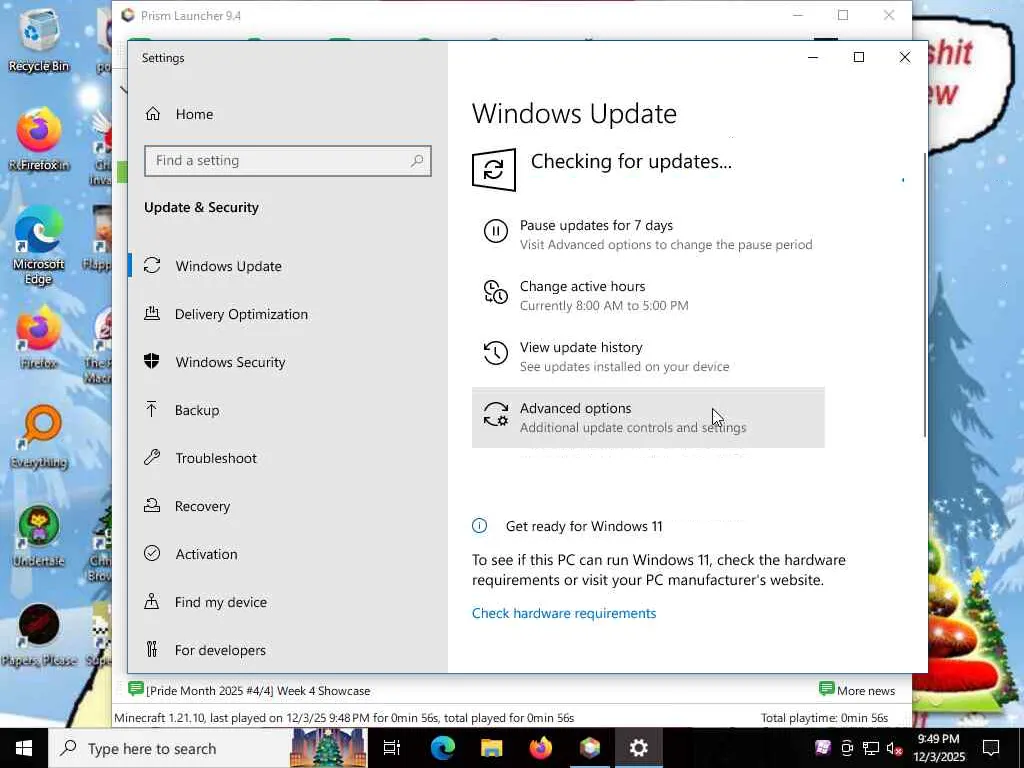Click the Settings gear taskbar icon

tap(639, 748)
